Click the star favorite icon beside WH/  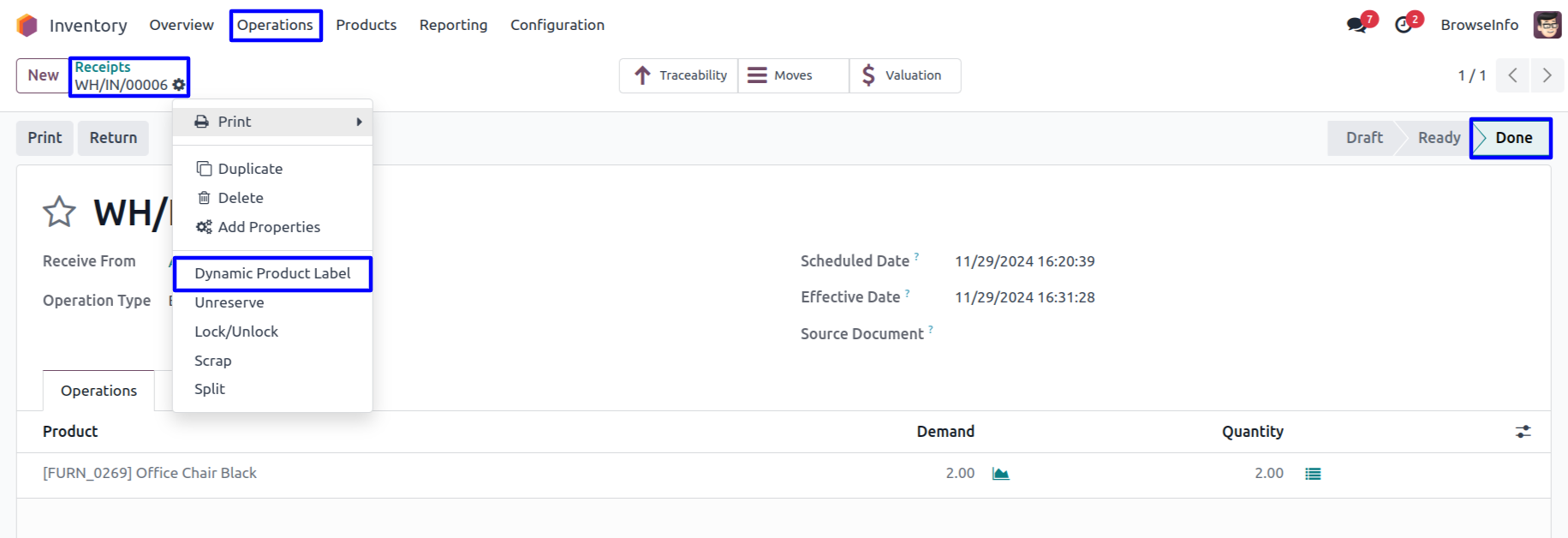point(59,212)
